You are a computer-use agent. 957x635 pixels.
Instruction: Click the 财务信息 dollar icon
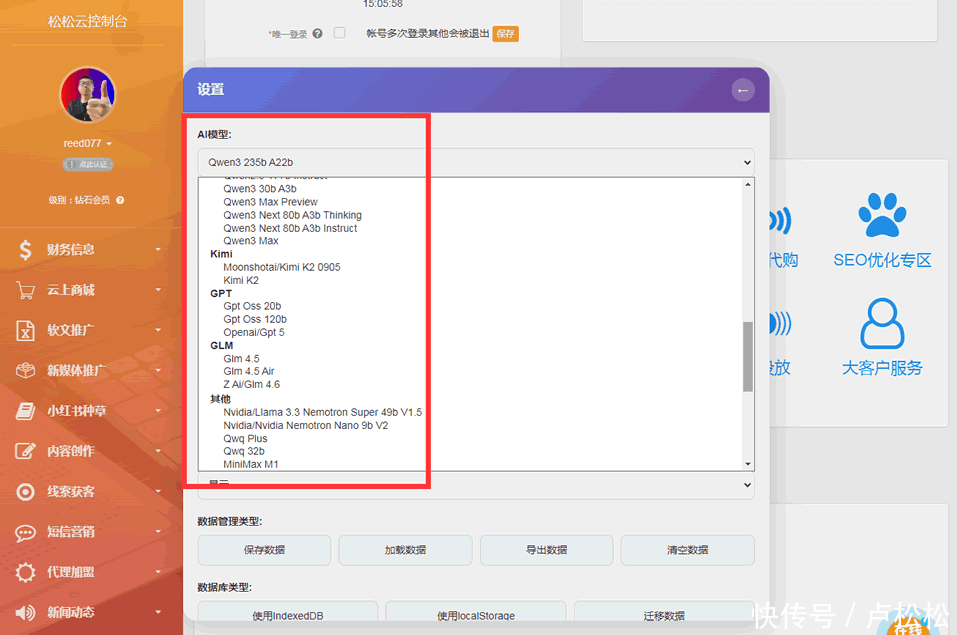26,250
